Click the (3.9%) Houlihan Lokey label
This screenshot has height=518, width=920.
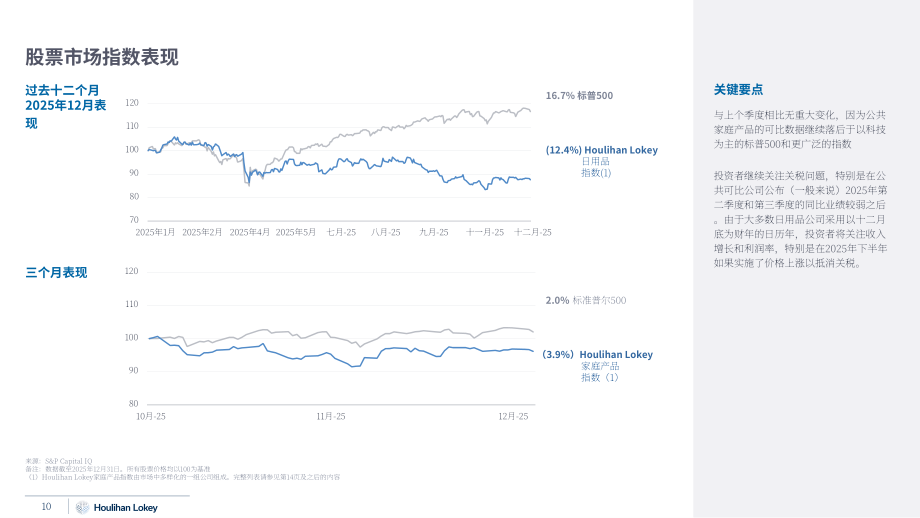pyautogui.click(x=597, y=354)
